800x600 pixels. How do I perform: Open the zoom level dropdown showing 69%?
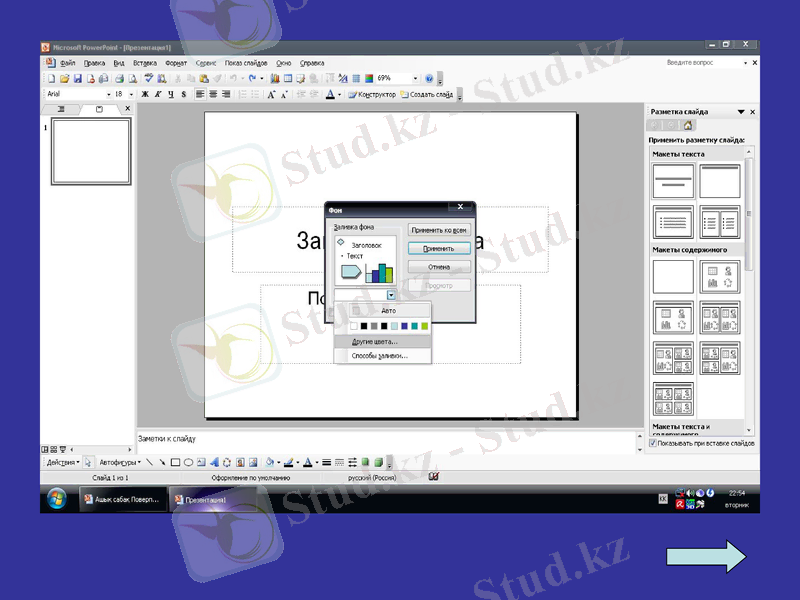point(415,77)
